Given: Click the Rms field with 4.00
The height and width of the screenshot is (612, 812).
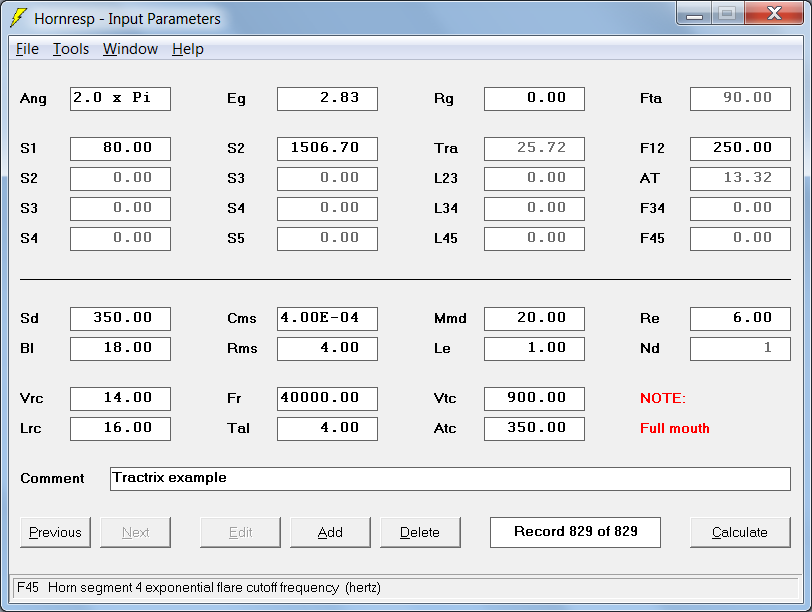Looking at the screenshot, I should coord(327,349).
